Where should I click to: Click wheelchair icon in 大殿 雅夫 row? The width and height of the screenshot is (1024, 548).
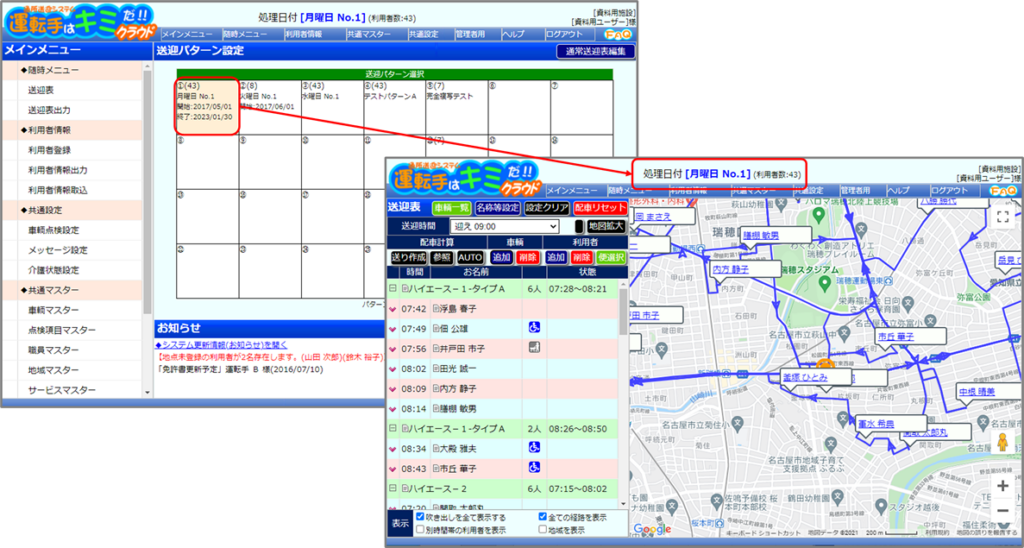(534, 448)
